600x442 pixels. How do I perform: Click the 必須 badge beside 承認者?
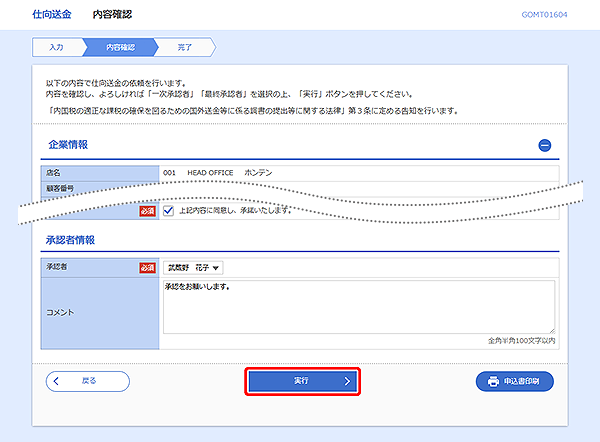[x=147, y=267]
